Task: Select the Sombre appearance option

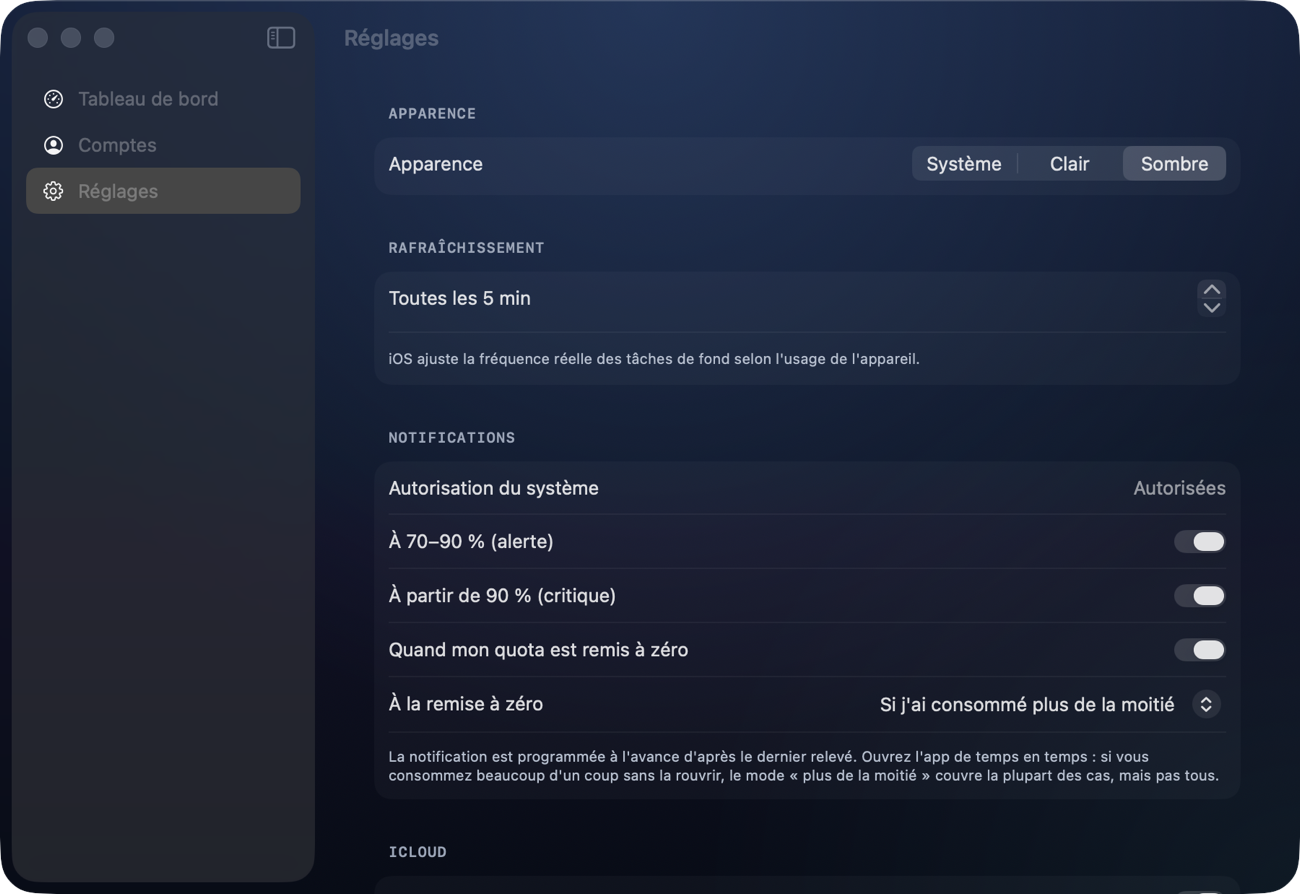Action: 1174,164
